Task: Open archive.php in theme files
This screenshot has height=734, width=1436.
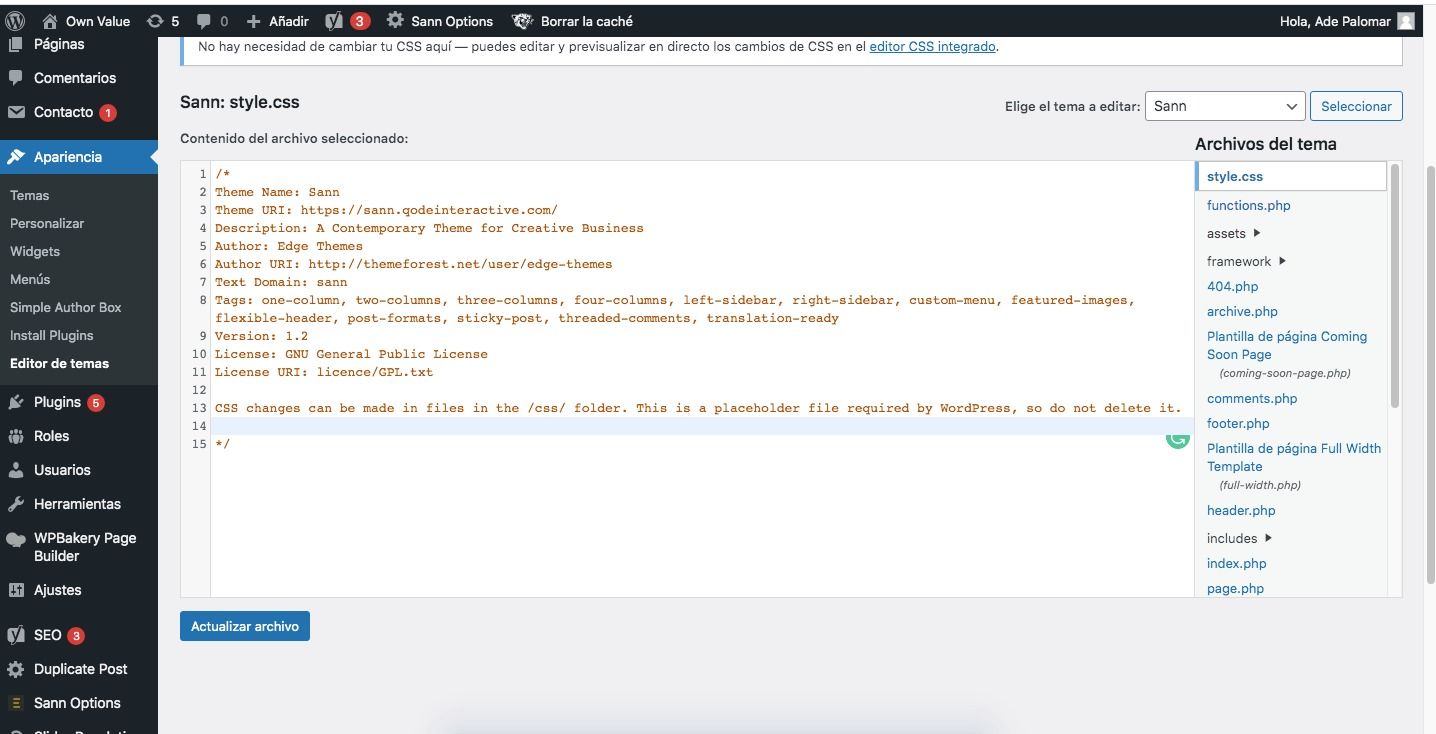Action: pos(1242,311)
